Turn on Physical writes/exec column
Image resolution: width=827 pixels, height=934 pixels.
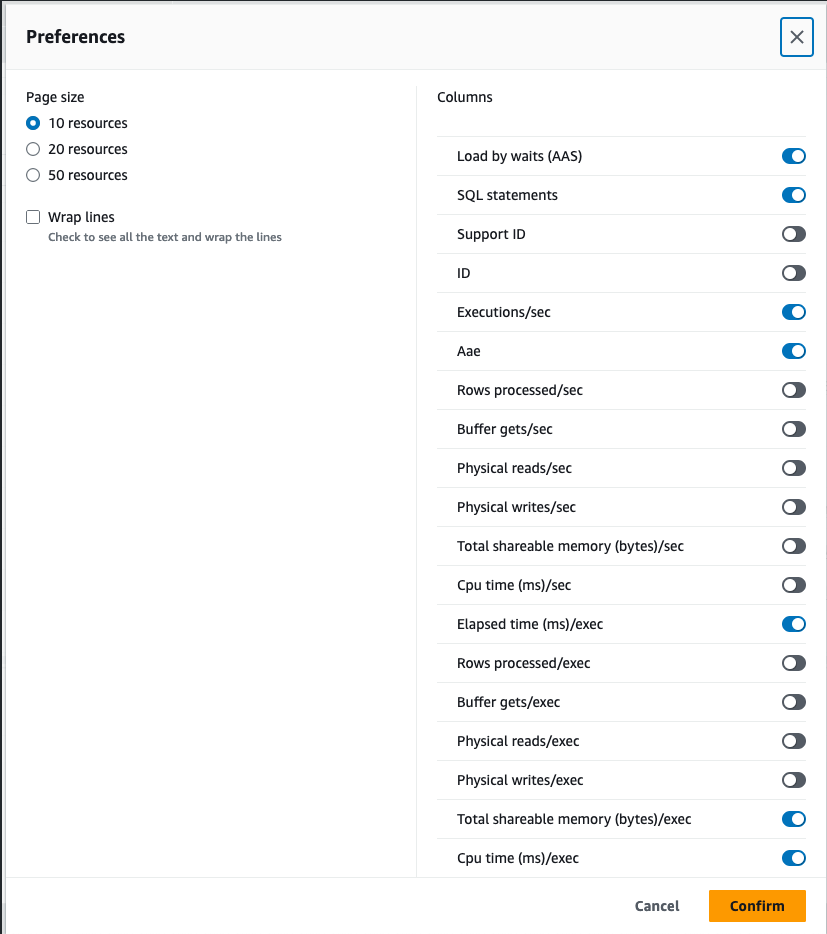[x=793, y=780]
